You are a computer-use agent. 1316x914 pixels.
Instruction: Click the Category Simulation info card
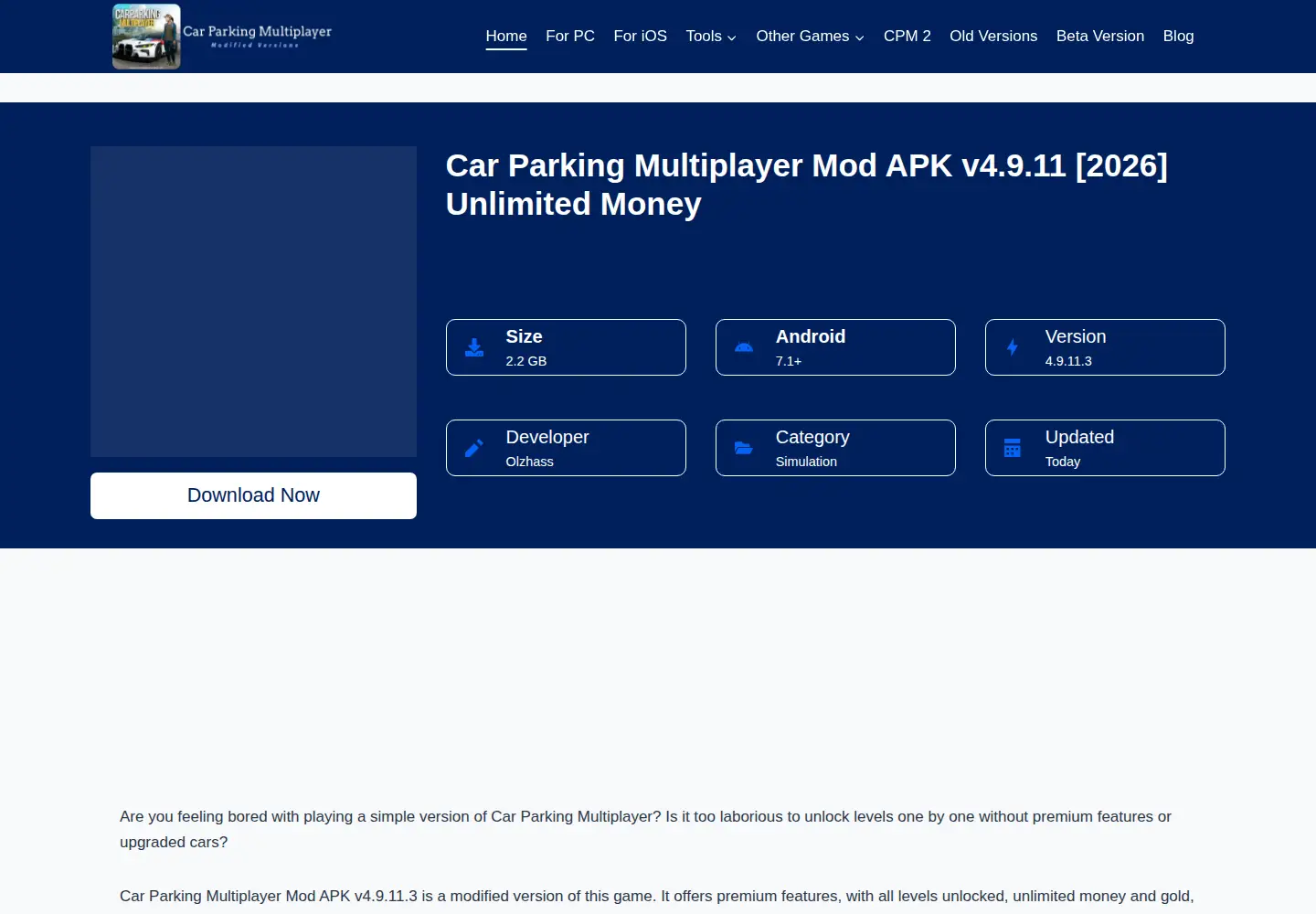835,448
